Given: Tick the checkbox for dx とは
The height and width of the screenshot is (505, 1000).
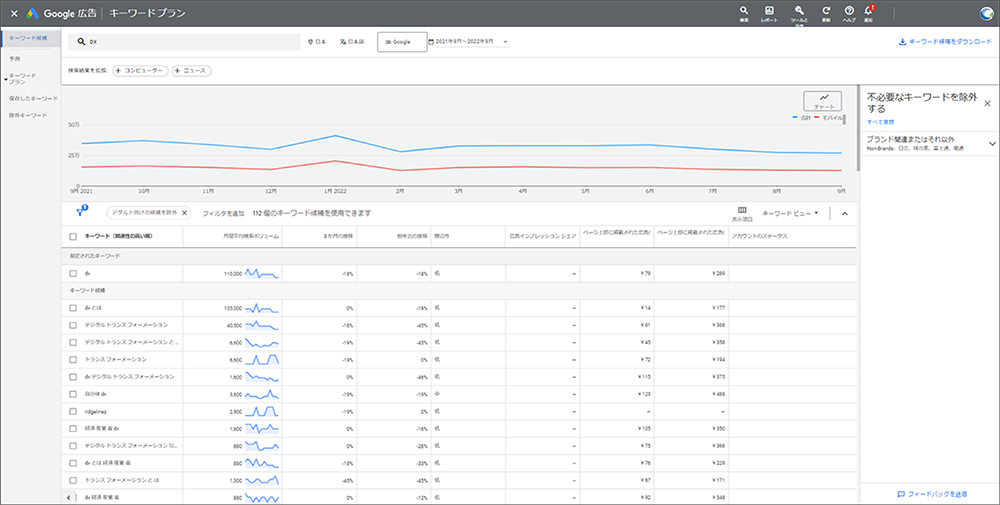Looking at the screenshot, I should (x=73, y=308).
